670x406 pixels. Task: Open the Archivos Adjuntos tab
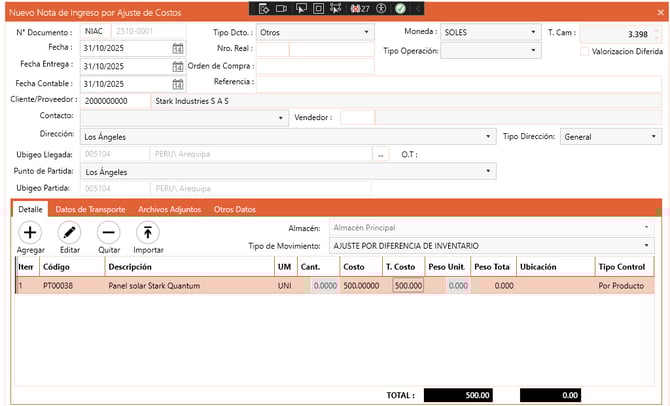168,209
